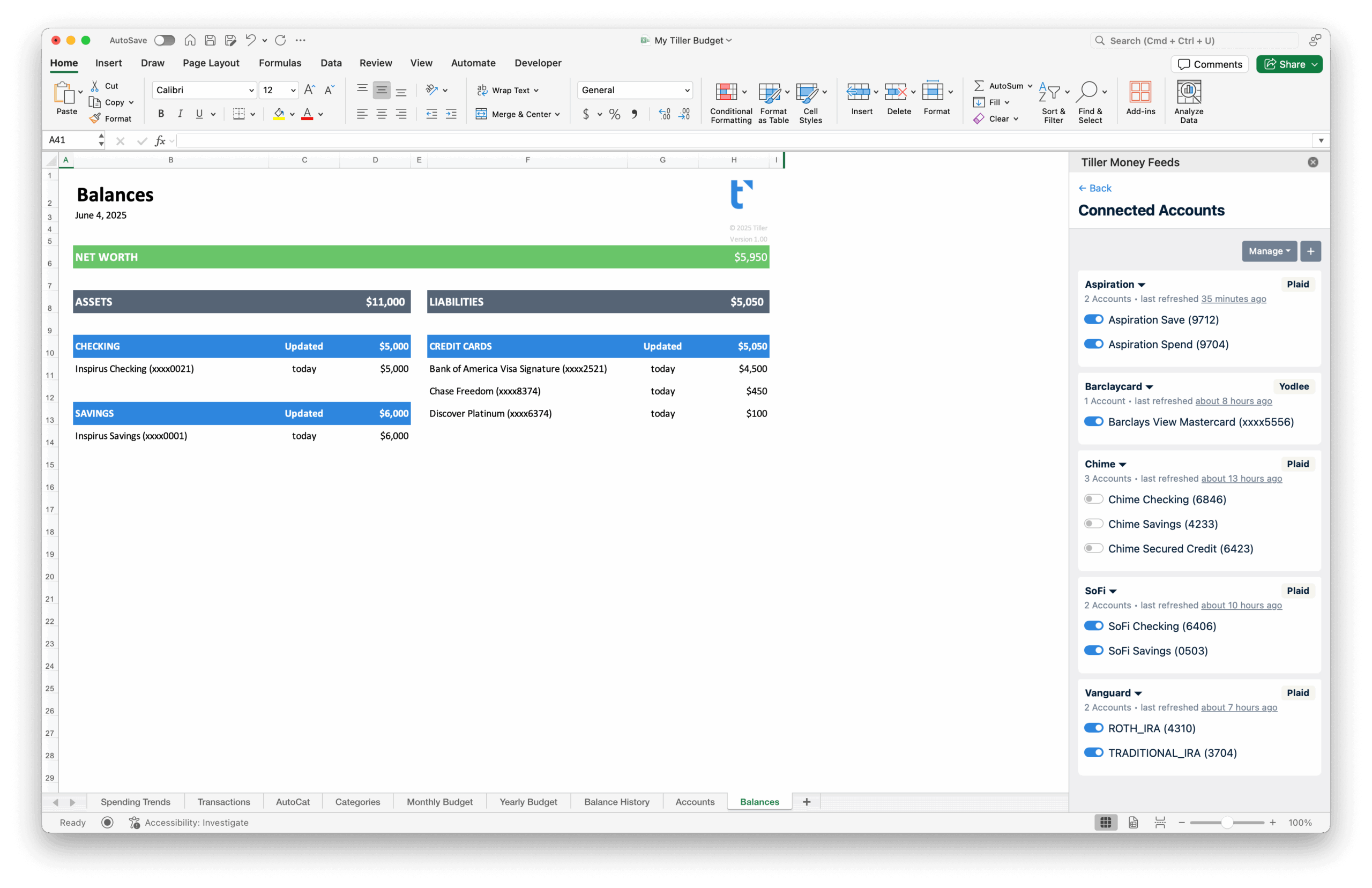Image resolution: width=1372 pixels, height=888 pixels.
Task: Disable the Aspiration Save (9712) account
Action: click(x=1094, y=319)
